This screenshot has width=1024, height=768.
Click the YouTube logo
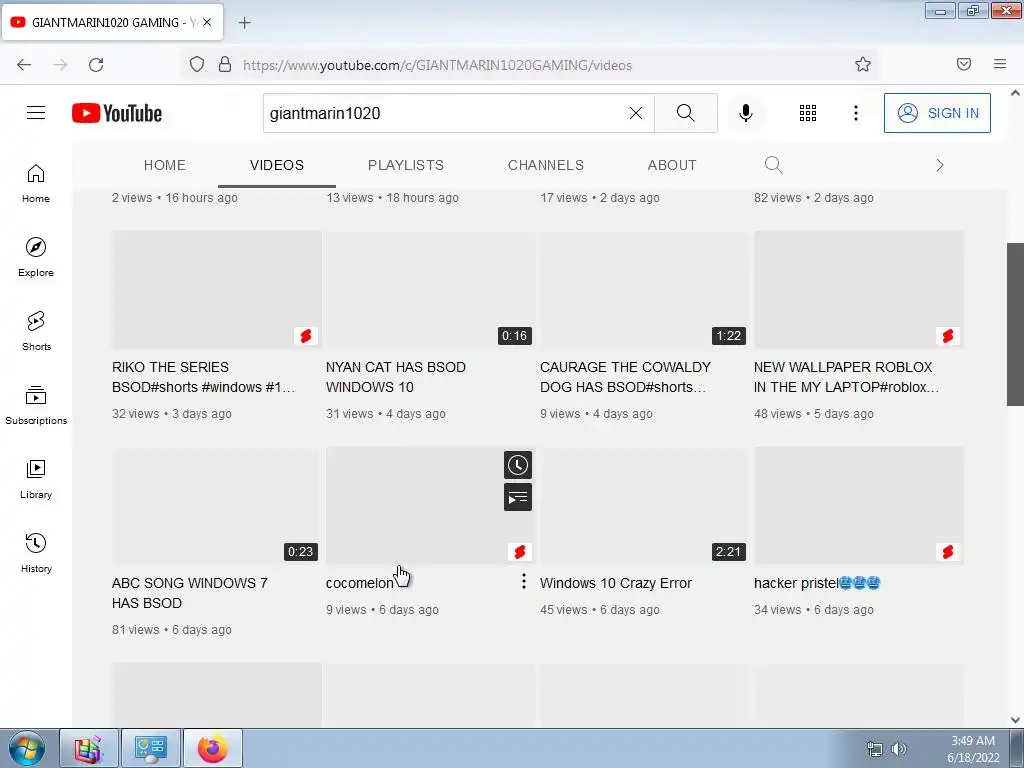pos(117,113)
